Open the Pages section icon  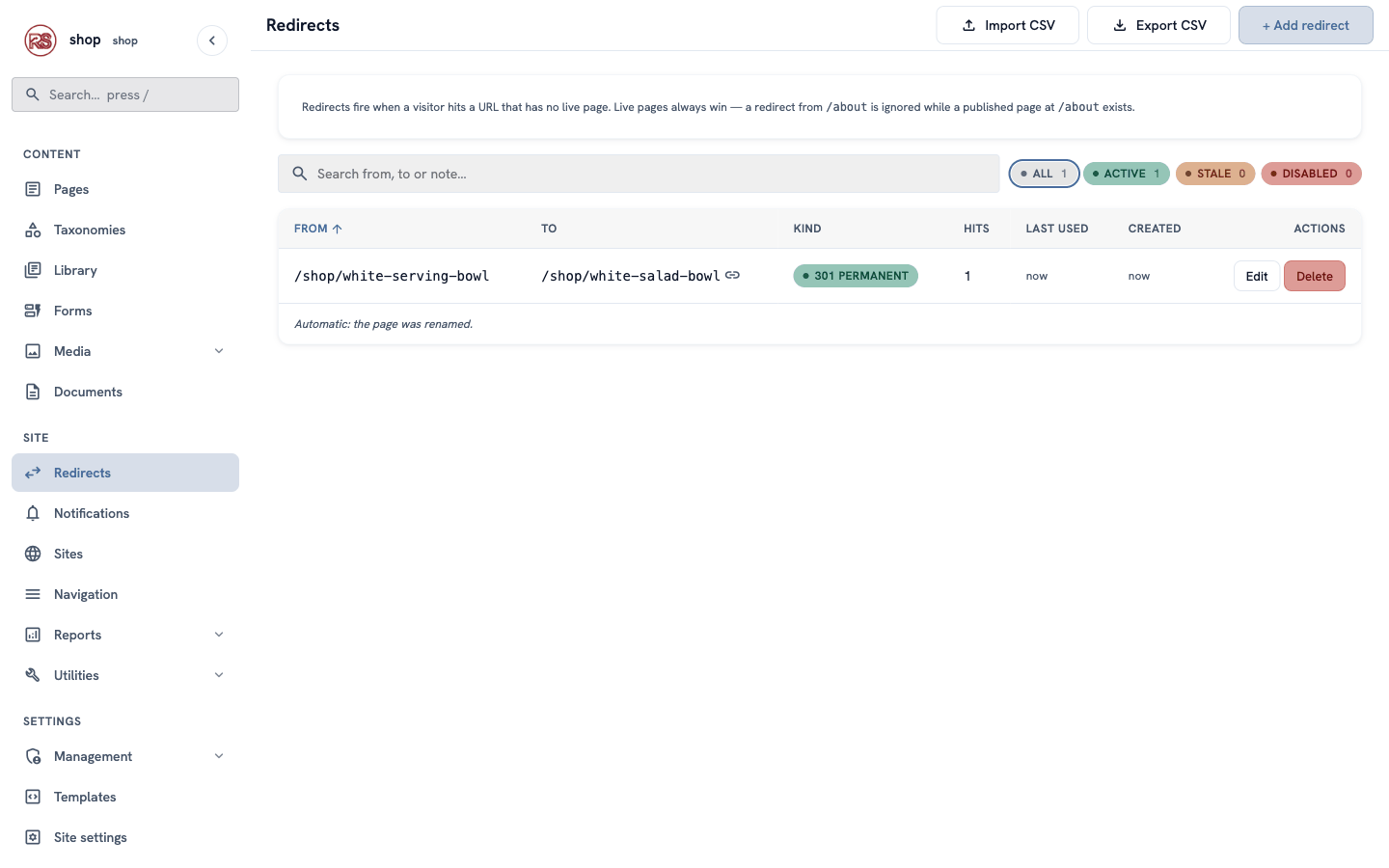pyautogui.click(x=33, y=189)
